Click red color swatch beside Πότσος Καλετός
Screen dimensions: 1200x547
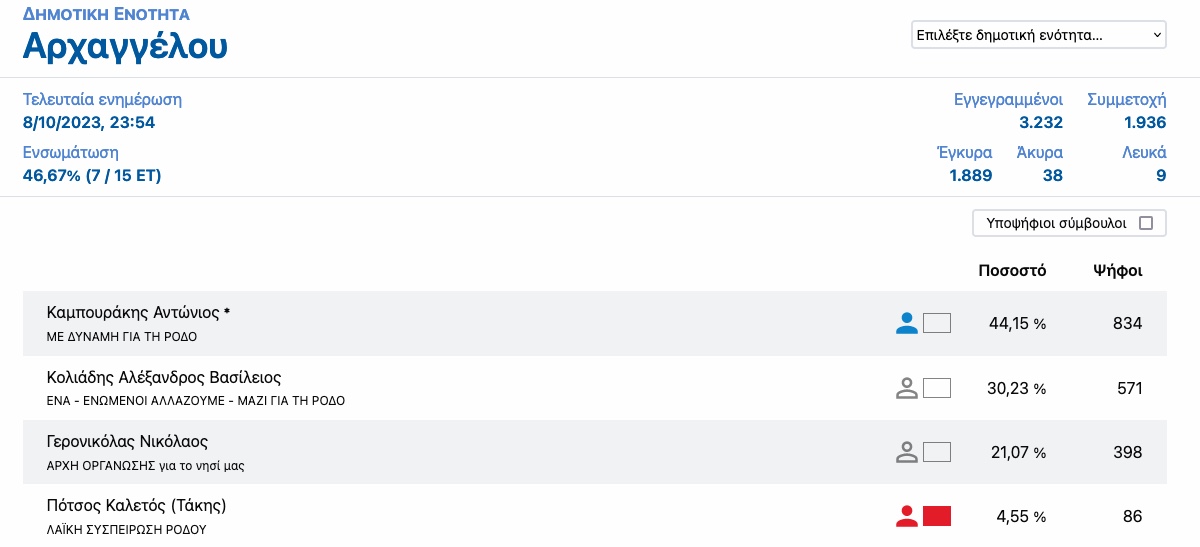(x=937, y=516)
